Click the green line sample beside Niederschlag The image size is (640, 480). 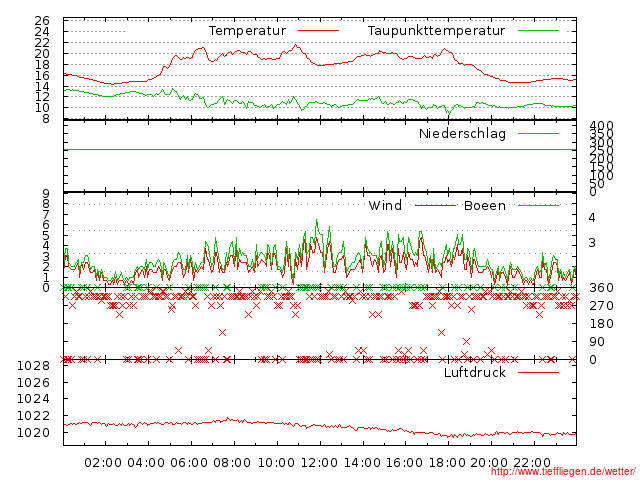click(x=538, y=133)
